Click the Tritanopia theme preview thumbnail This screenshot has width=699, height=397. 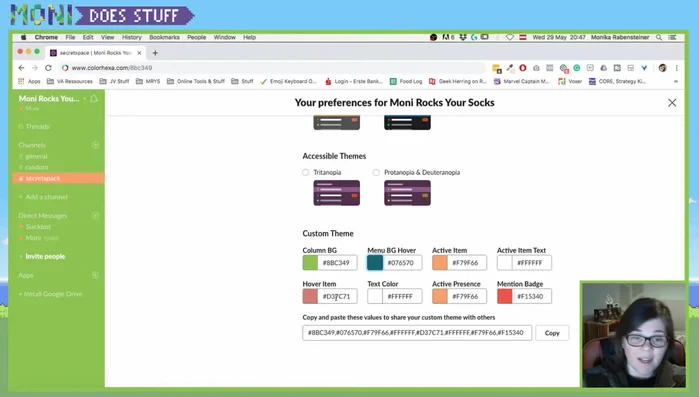pos(337,193)
